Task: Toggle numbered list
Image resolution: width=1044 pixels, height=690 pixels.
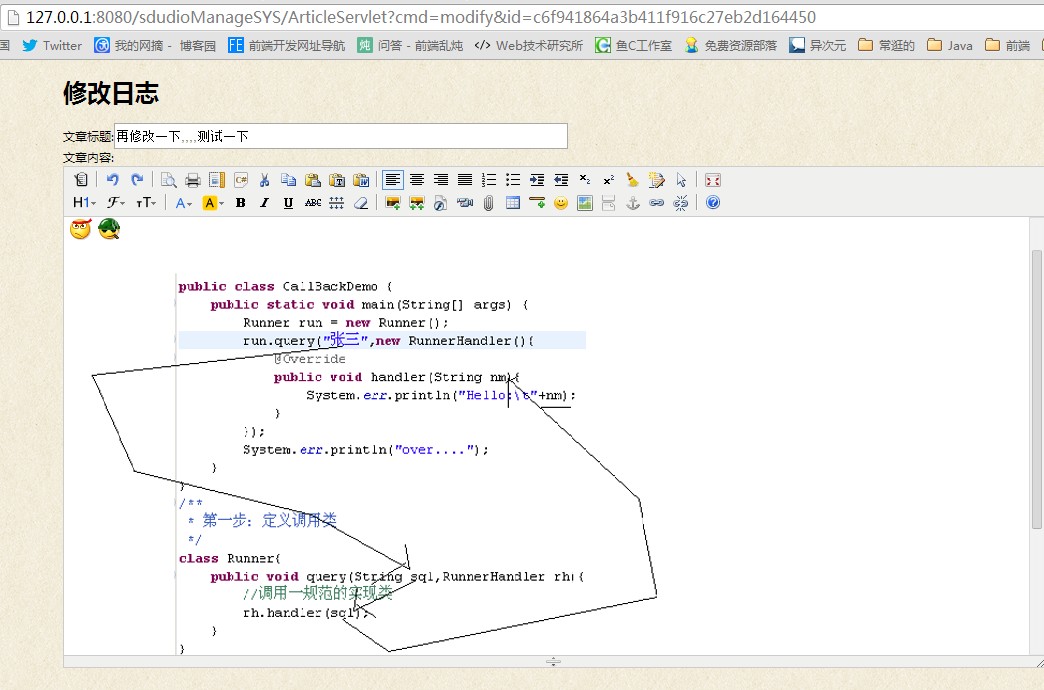Action: [489, 180]
